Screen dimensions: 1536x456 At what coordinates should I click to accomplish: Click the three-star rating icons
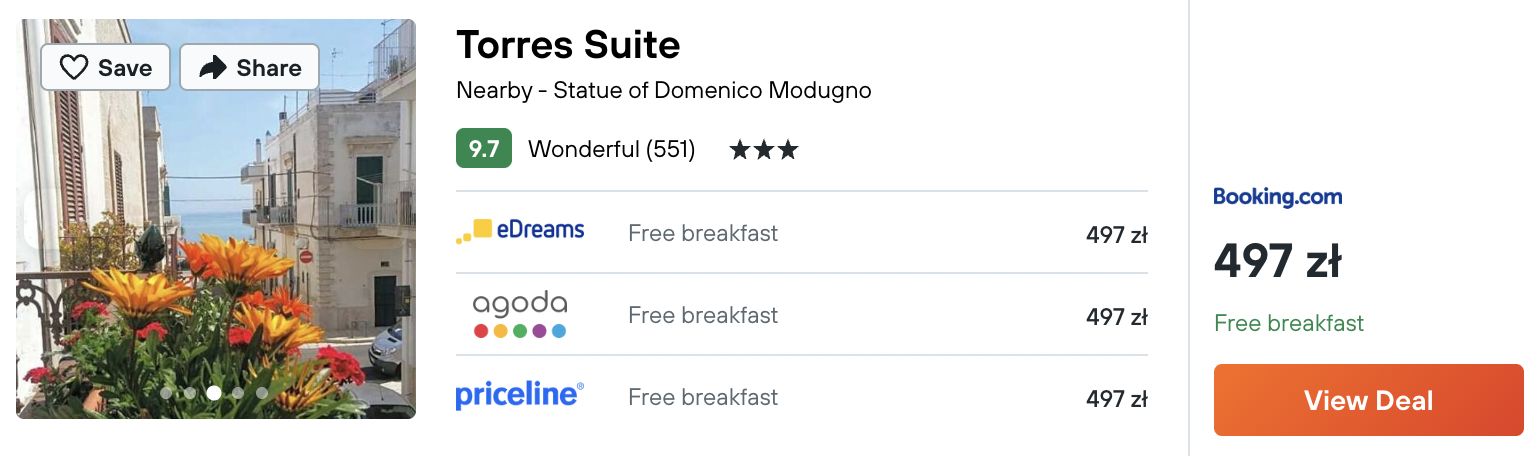click(764, 150)
